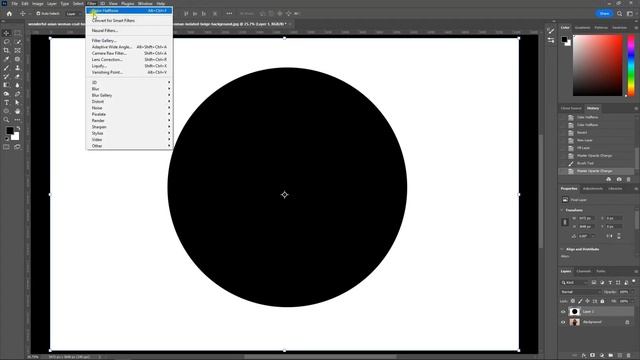
Task: Switch to the Channels tab
Action: [x=583, y=271]
